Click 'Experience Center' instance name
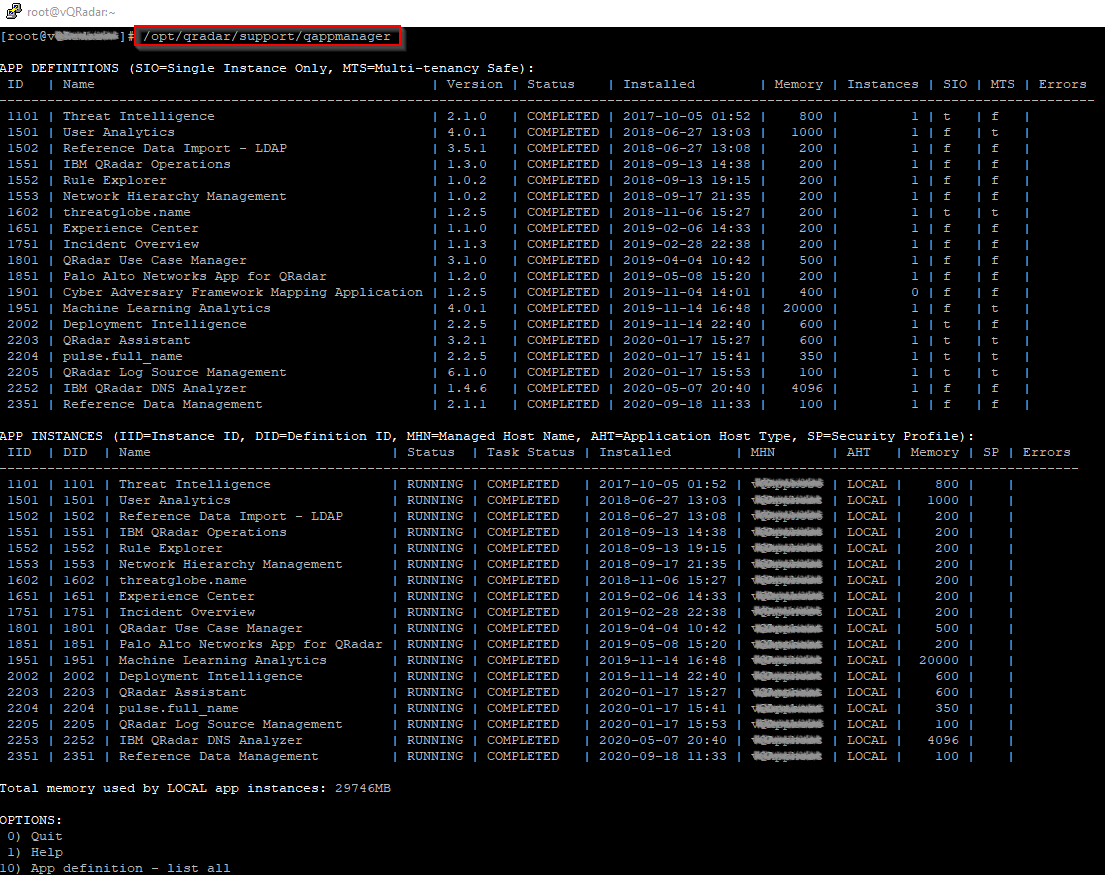1105x875 pixels. click(x=187, y=597)
